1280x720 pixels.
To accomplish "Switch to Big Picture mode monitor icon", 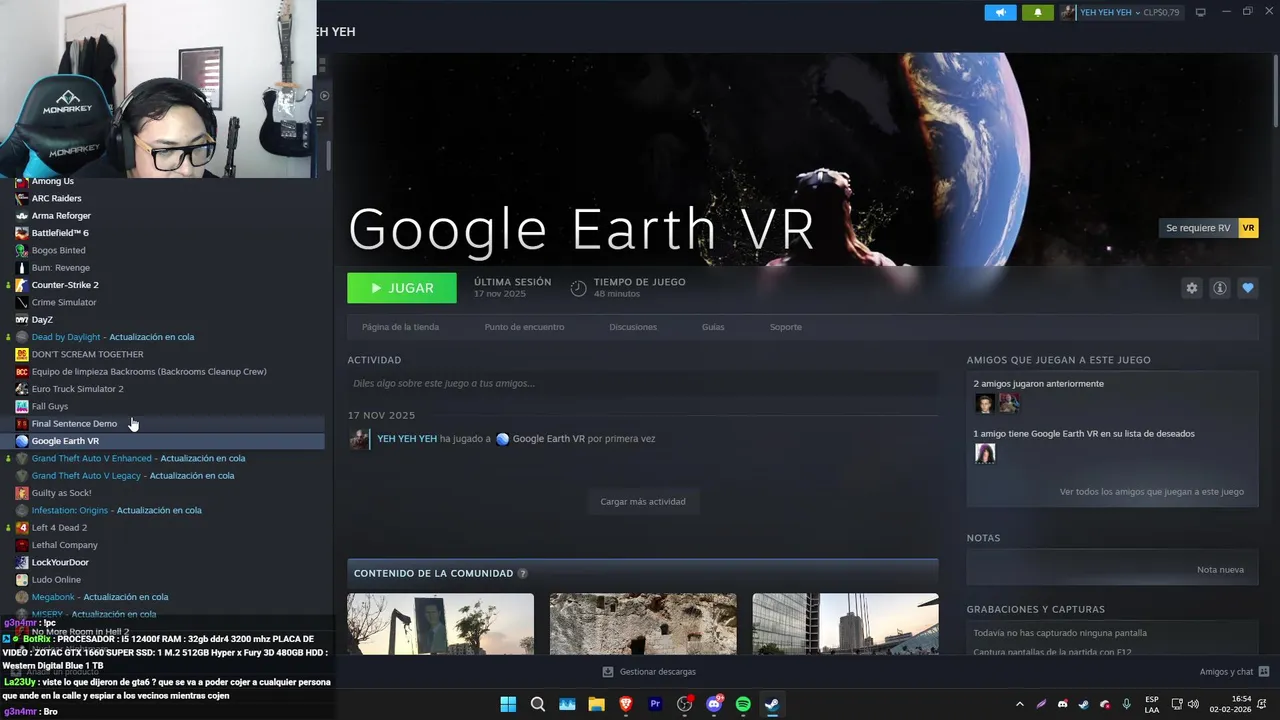I will pyautogui.click(x=1201, y=12).
